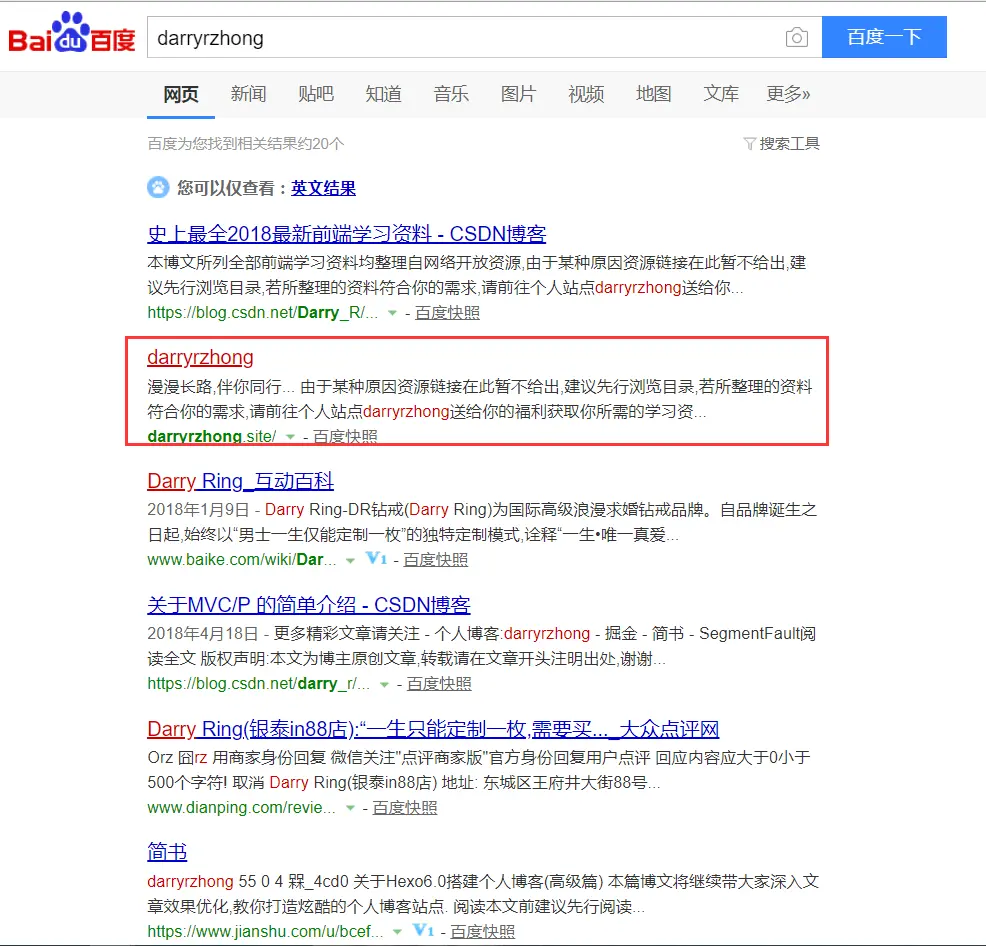
Task: Open 关于MVC/P 的简单介绍 - CSDN博客 result
Action: 309,605
